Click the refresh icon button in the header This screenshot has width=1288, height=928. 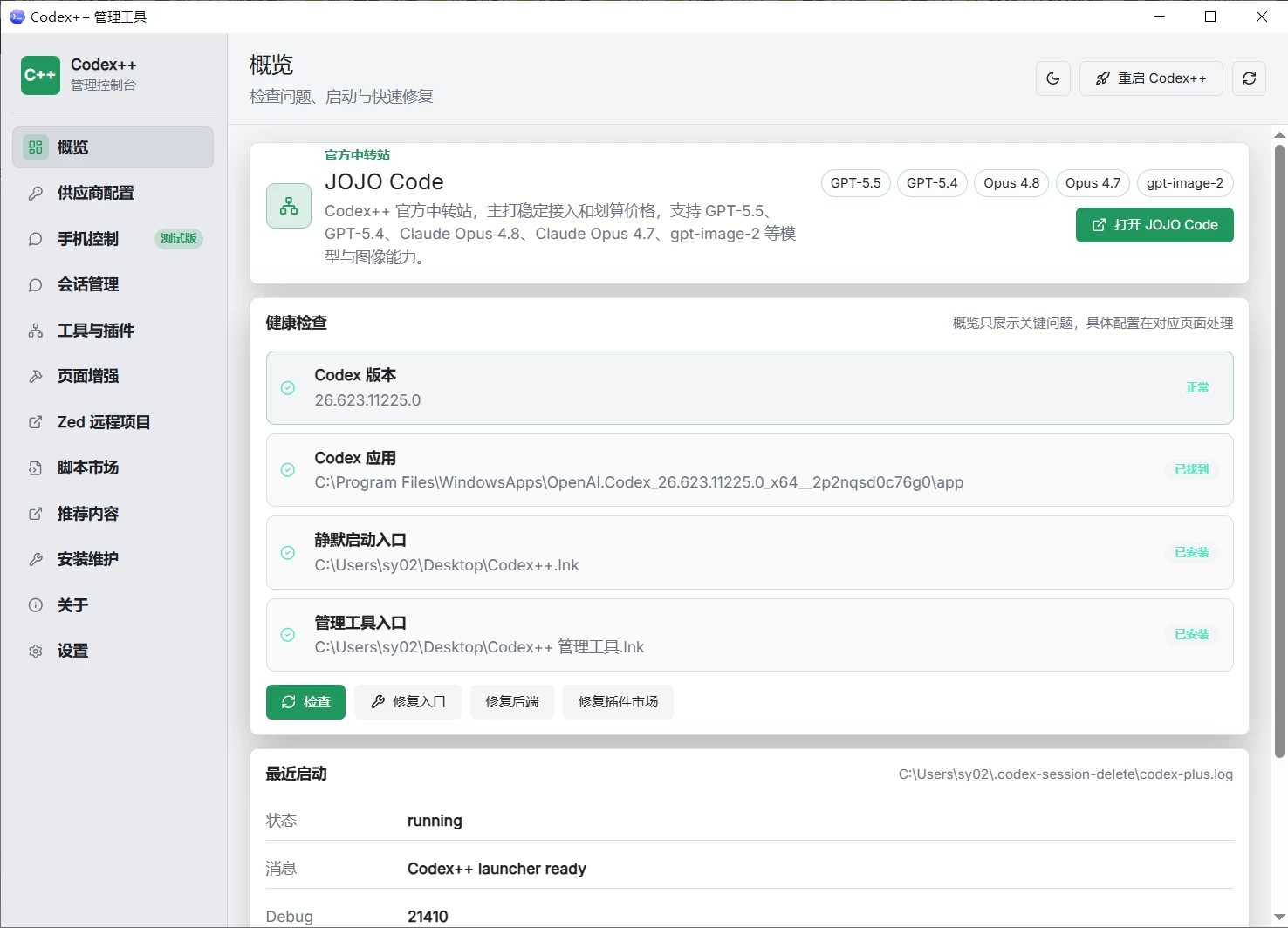pyautogui.click(x=1250, y=78)
